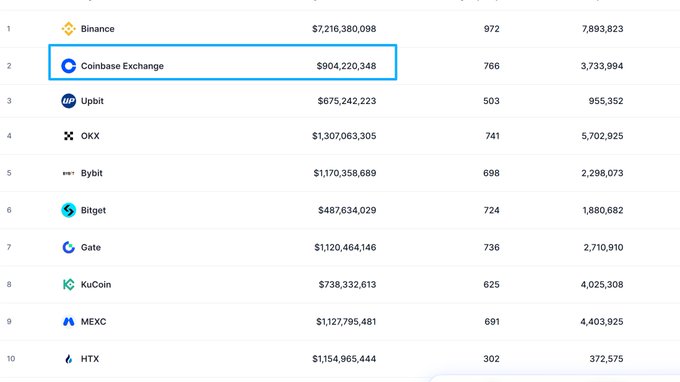
Task: Open the Upbit exchange link
Action: click(92, 101)
